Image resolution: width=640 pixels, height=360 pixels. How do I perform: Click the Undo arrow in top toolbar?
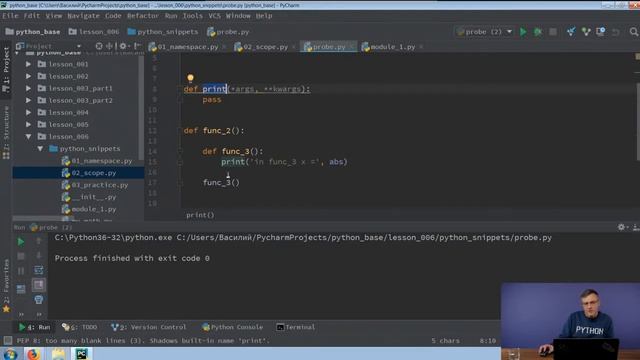click(616, 32)
